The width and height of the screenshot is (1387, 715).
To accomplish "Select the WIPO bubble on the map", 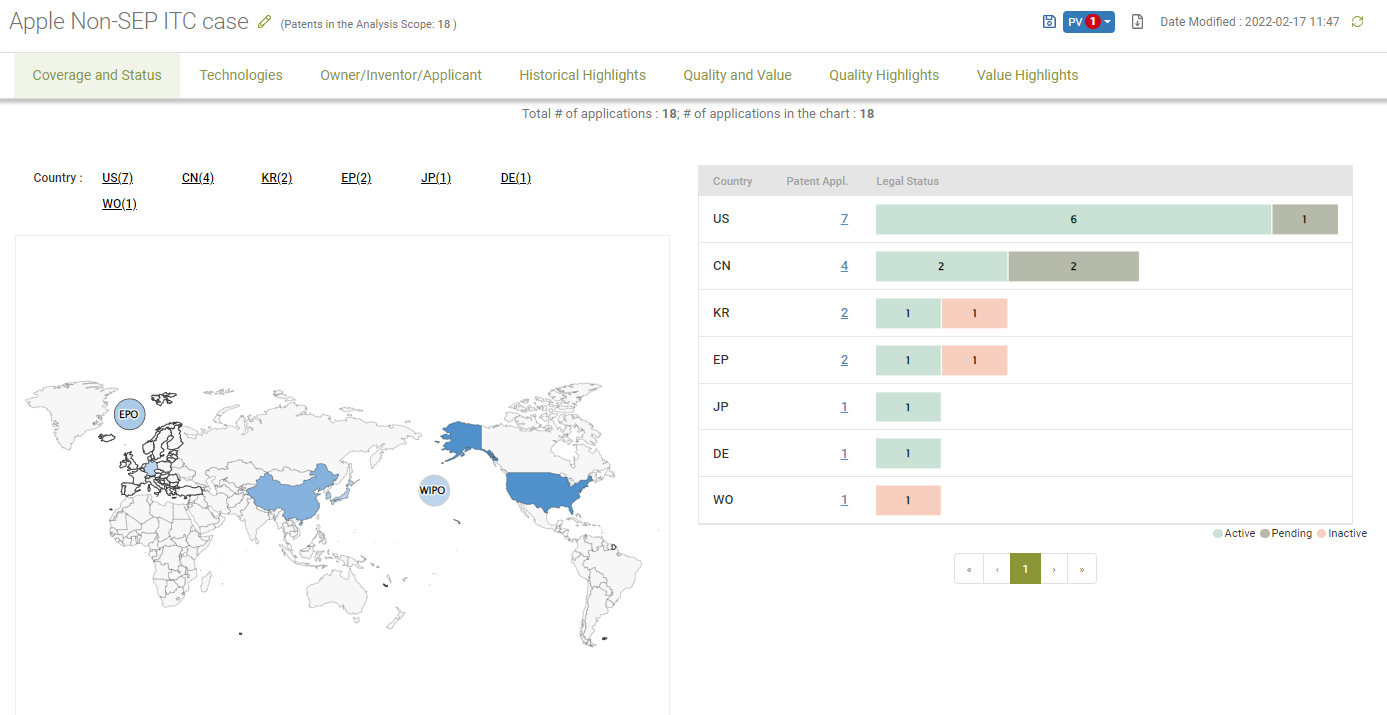I will click(433, 491).
